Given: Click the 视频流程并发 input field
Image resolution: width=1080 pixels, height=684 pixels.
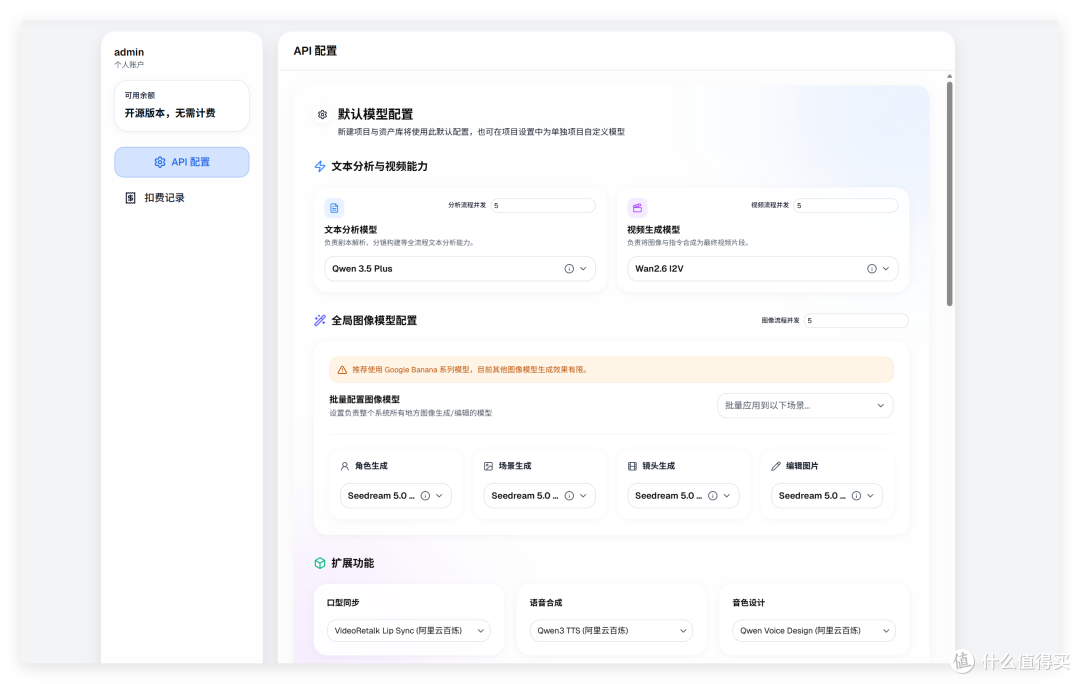Looking at the screenshot, I should point(846,205).
